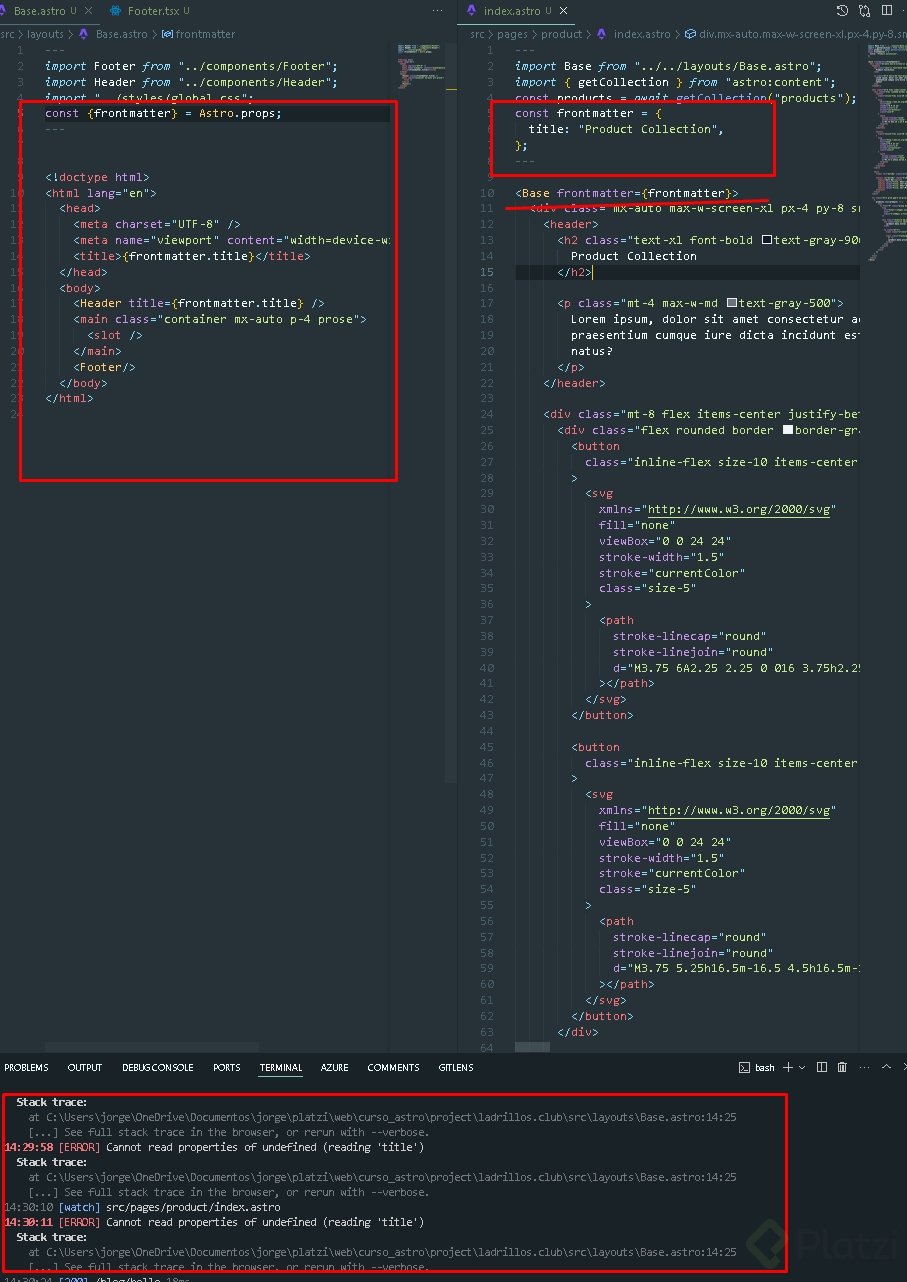Click text-gray-500 color swatch on line 17
Image resolution: width=907 pixels, height=1282 pixels.
pos(732,303)
